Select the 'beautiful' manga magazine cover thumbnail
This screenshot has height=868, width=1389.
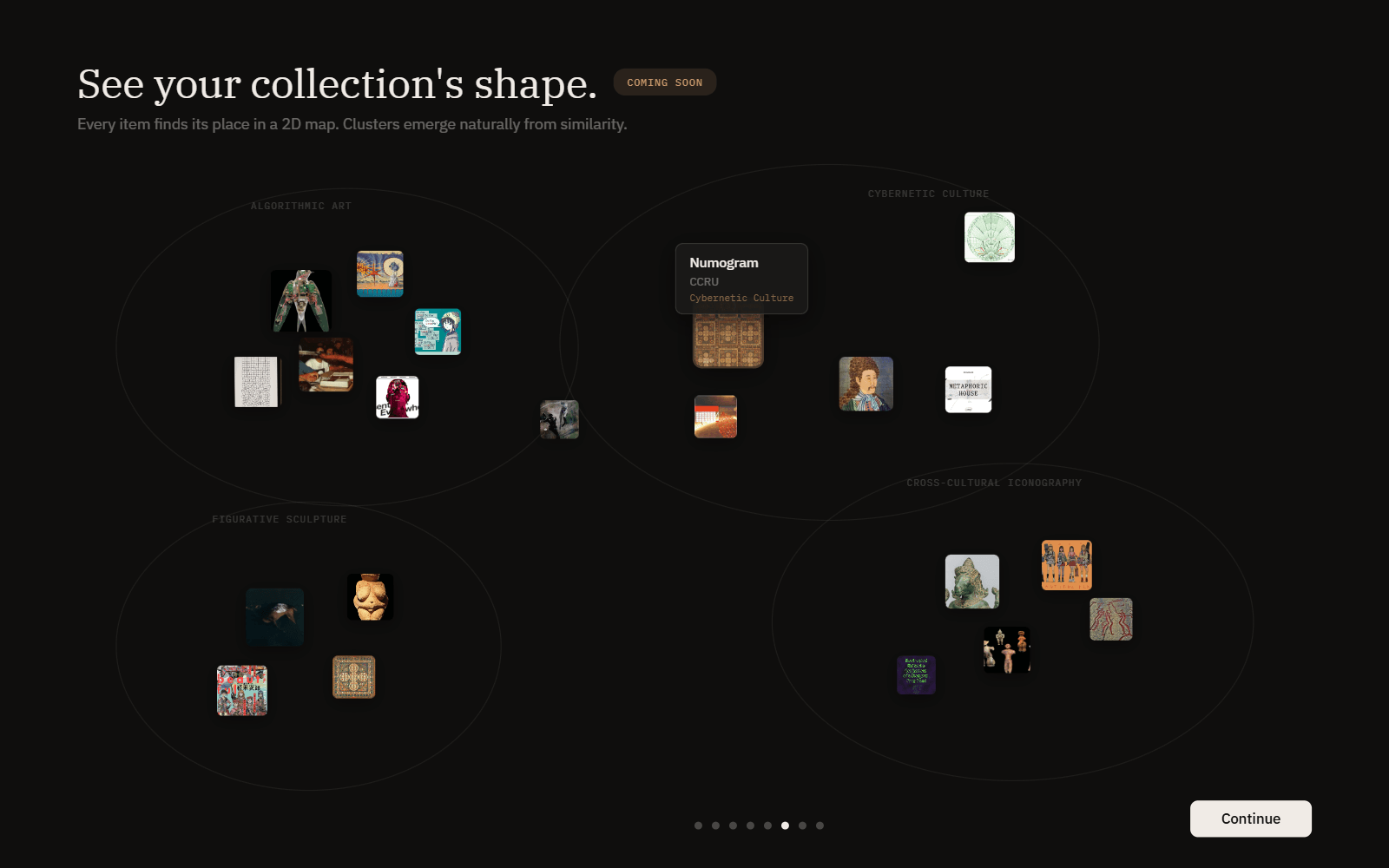pos(242,690)
